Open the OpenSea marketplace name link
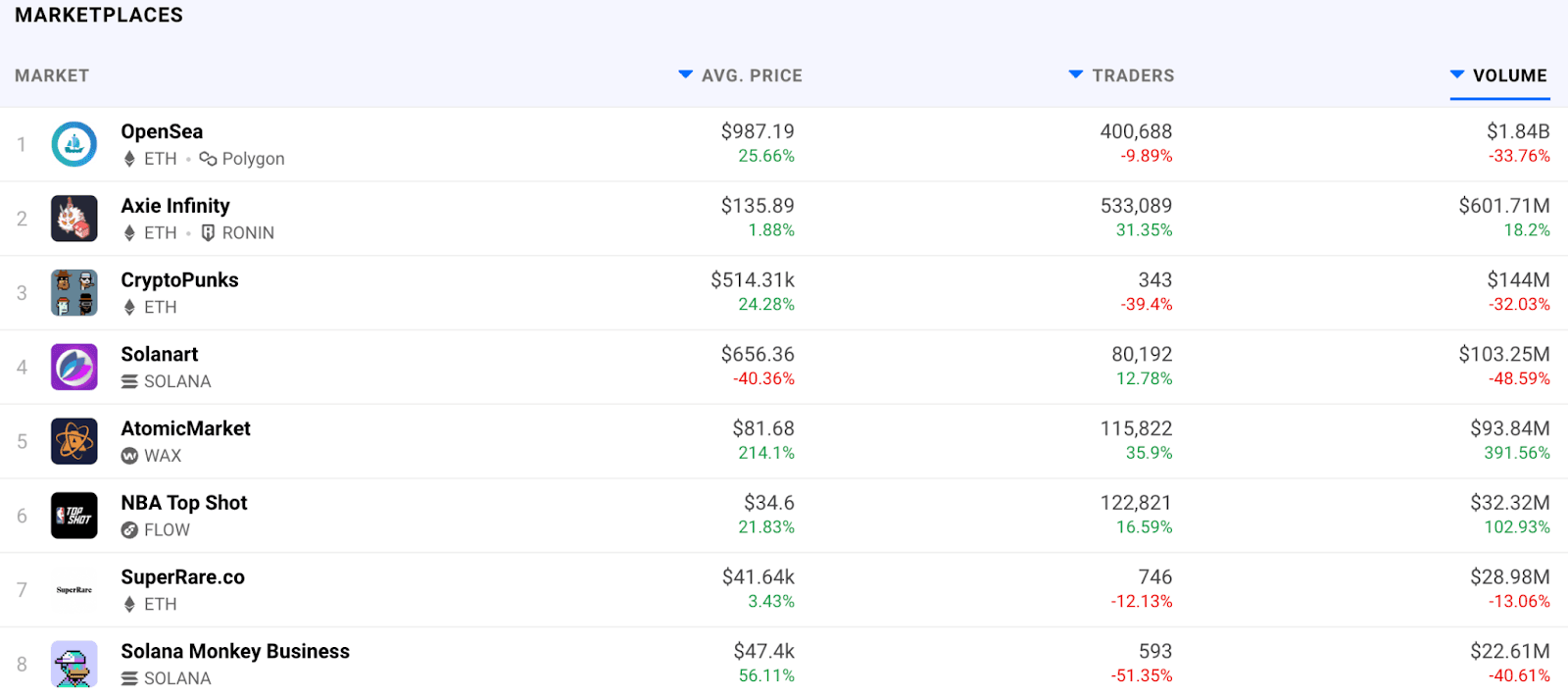Screen dimensions: 1568x696 [x=162, y=131]
